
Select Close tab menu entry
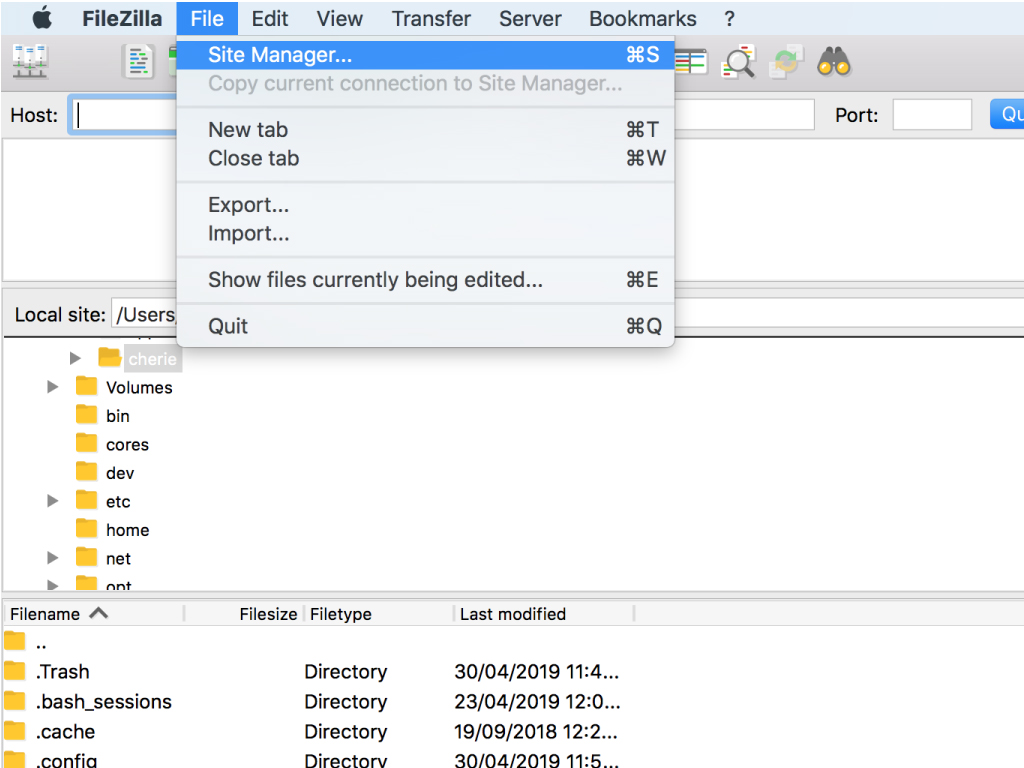[425, 158]
